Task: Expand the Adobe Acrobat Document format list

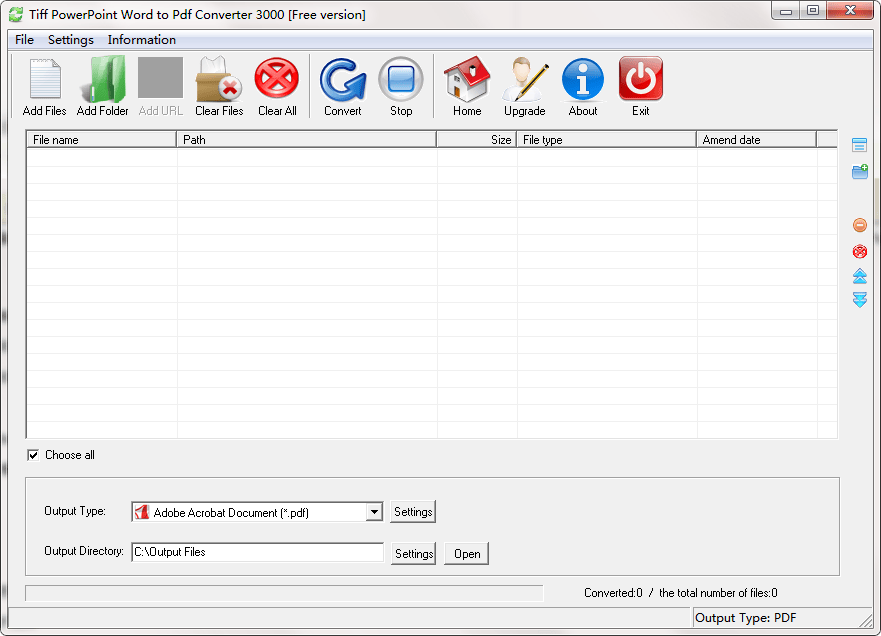Action: [374, 511]
